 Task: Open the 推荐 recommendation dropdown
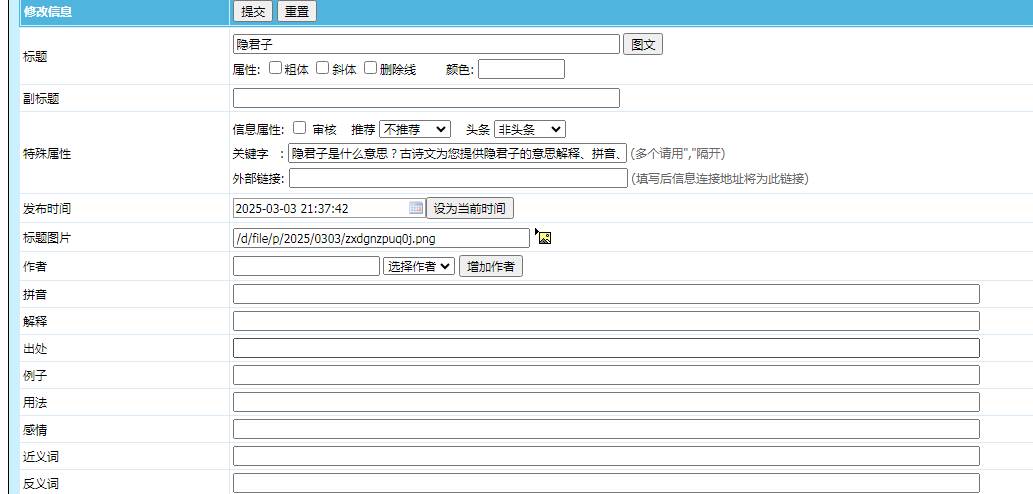click(x=415, y=129)
